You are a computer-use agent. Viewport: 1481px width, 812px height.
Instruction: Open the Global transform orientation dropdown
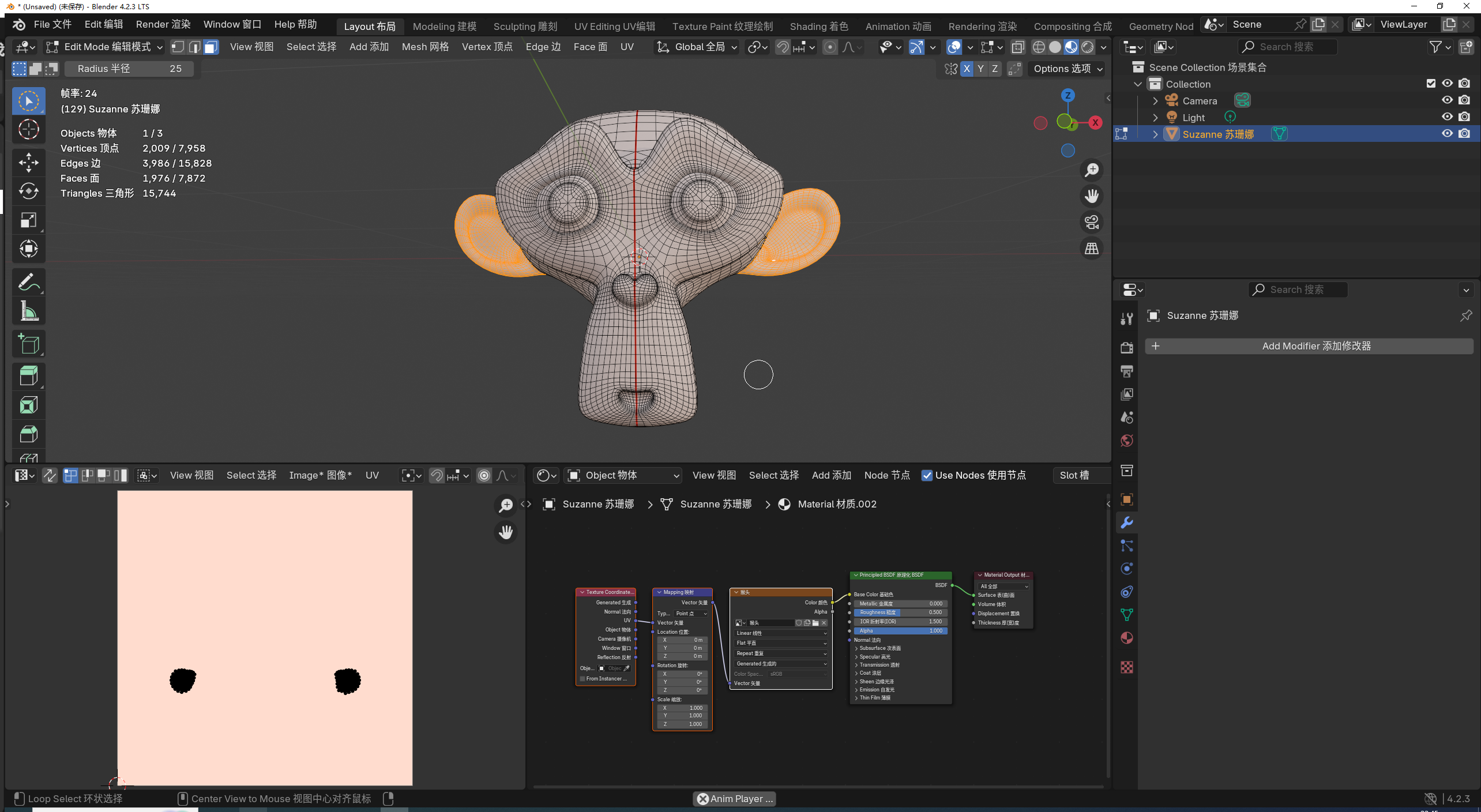click(697, 47)
